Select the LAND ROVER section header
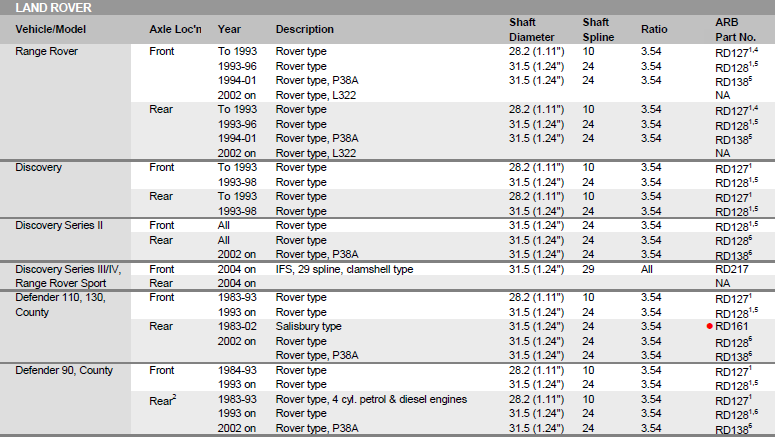775x437 pixels. click(x=53, y=8)
